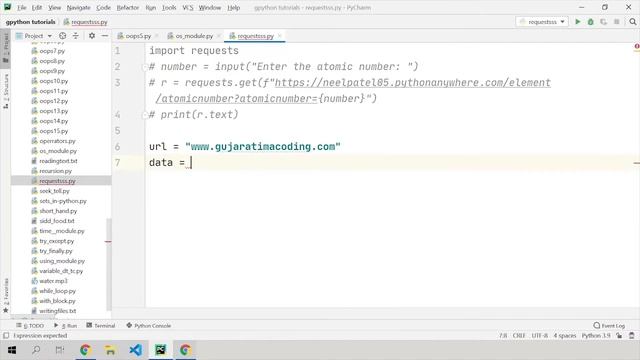640x360 pixels.
Task: Open Windows Start menu
Action: (12, 350)
